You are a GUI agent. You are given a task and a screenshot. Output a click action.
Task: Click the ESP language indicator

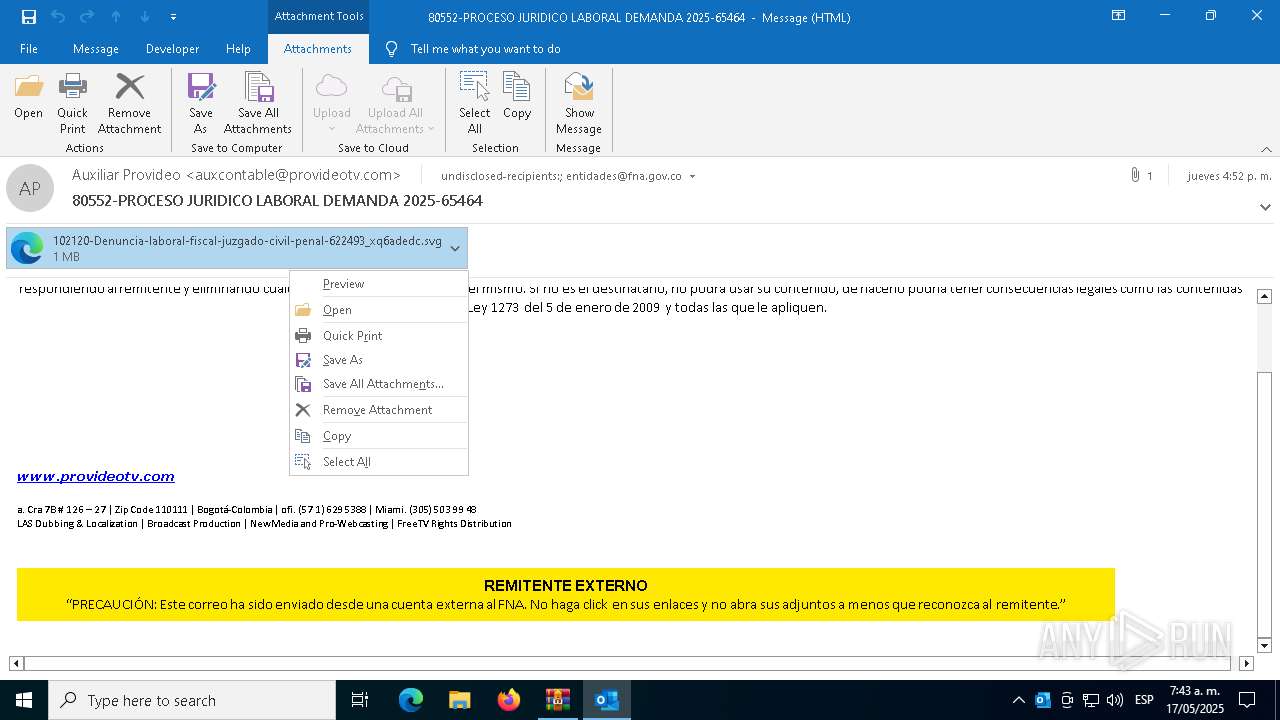[1145, 700]
